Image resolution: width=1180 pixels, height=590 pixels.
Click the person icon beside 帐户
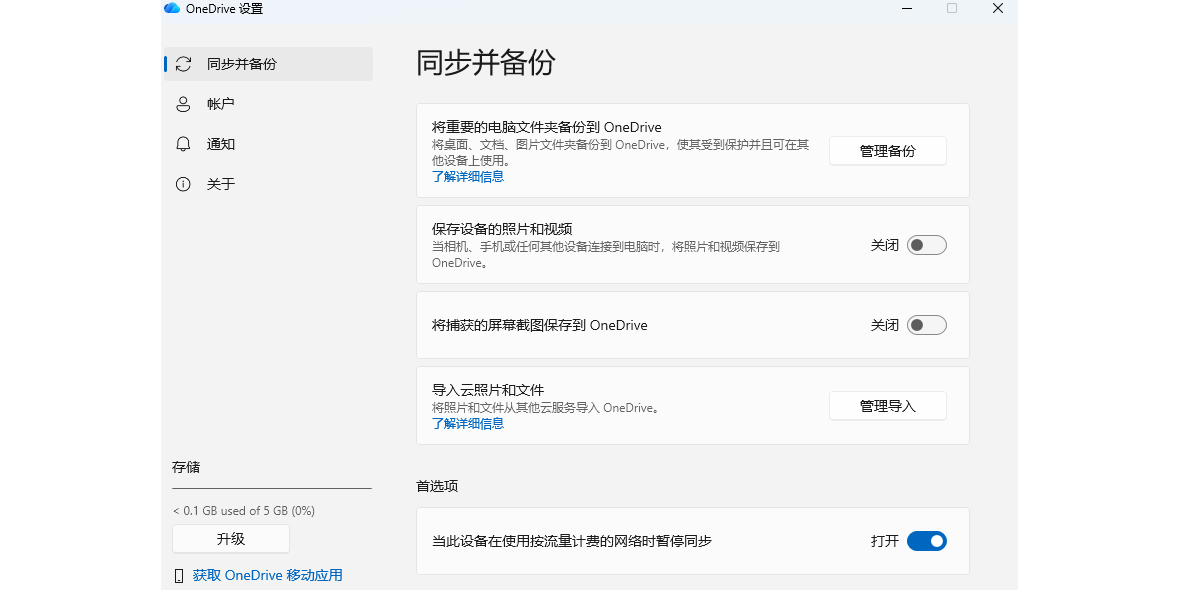183,104
